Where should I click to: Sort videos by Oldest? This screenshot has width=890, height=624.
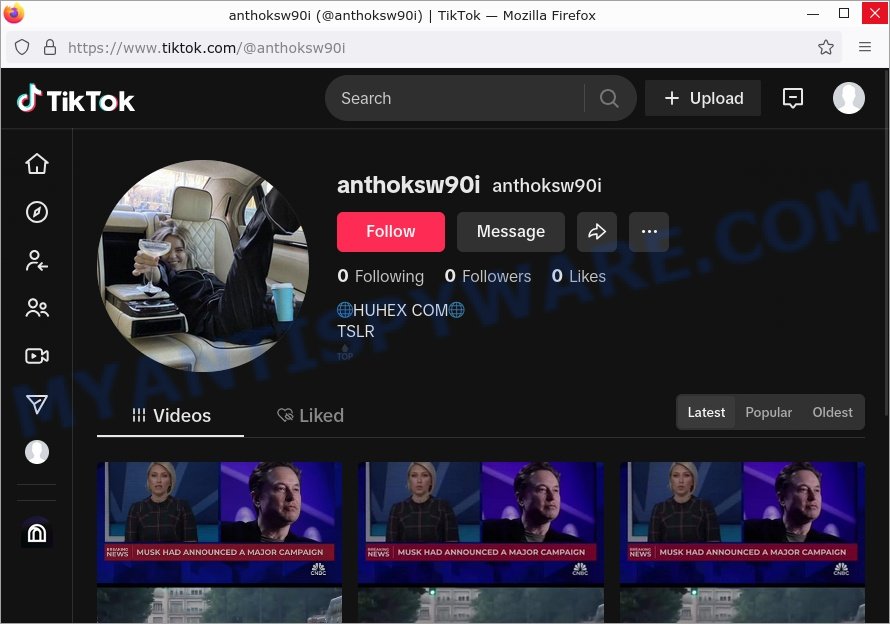pyautogui.click(x=832, y=412)
